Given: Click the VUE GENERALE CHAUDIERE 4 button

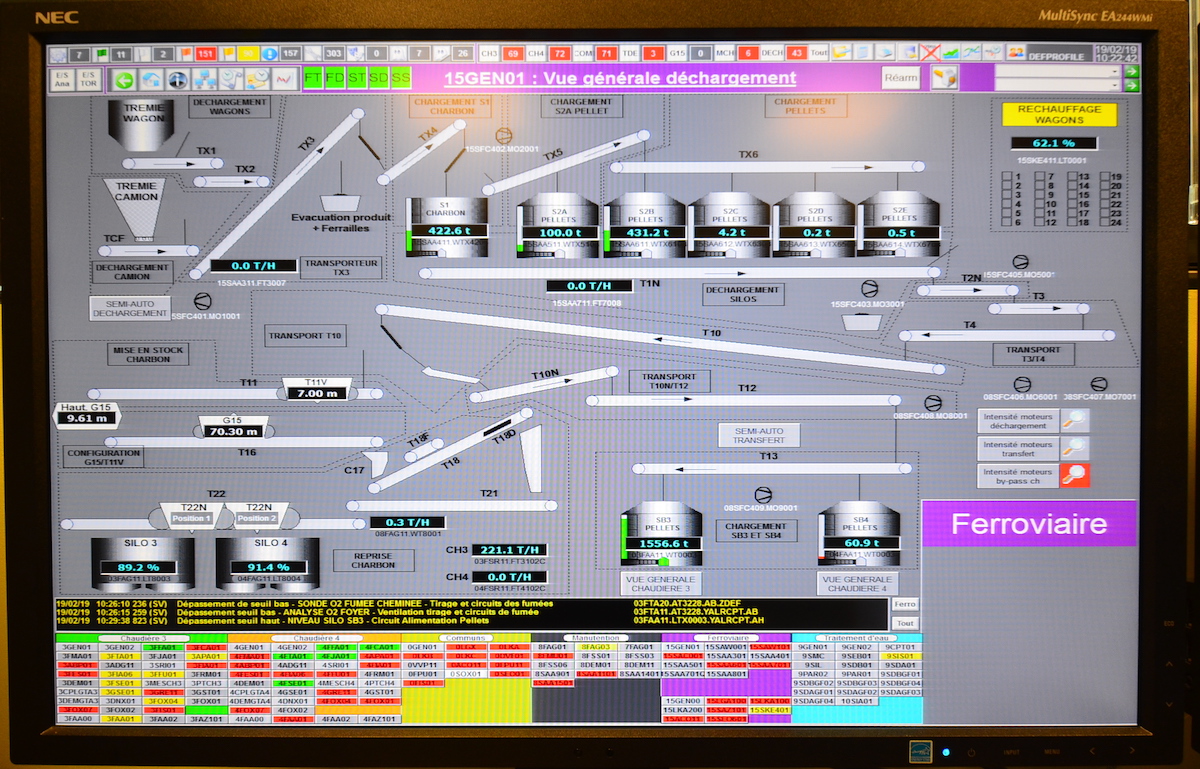Looking at the screenshot, I should pos(857,584).
